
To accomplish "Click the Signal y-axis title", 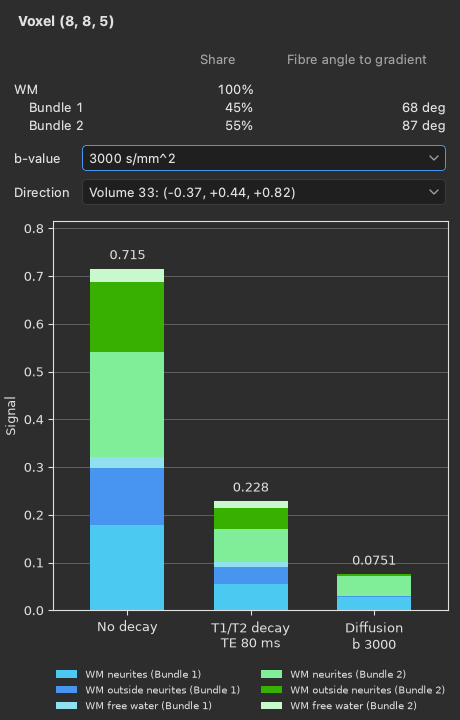I will point(11,416).
